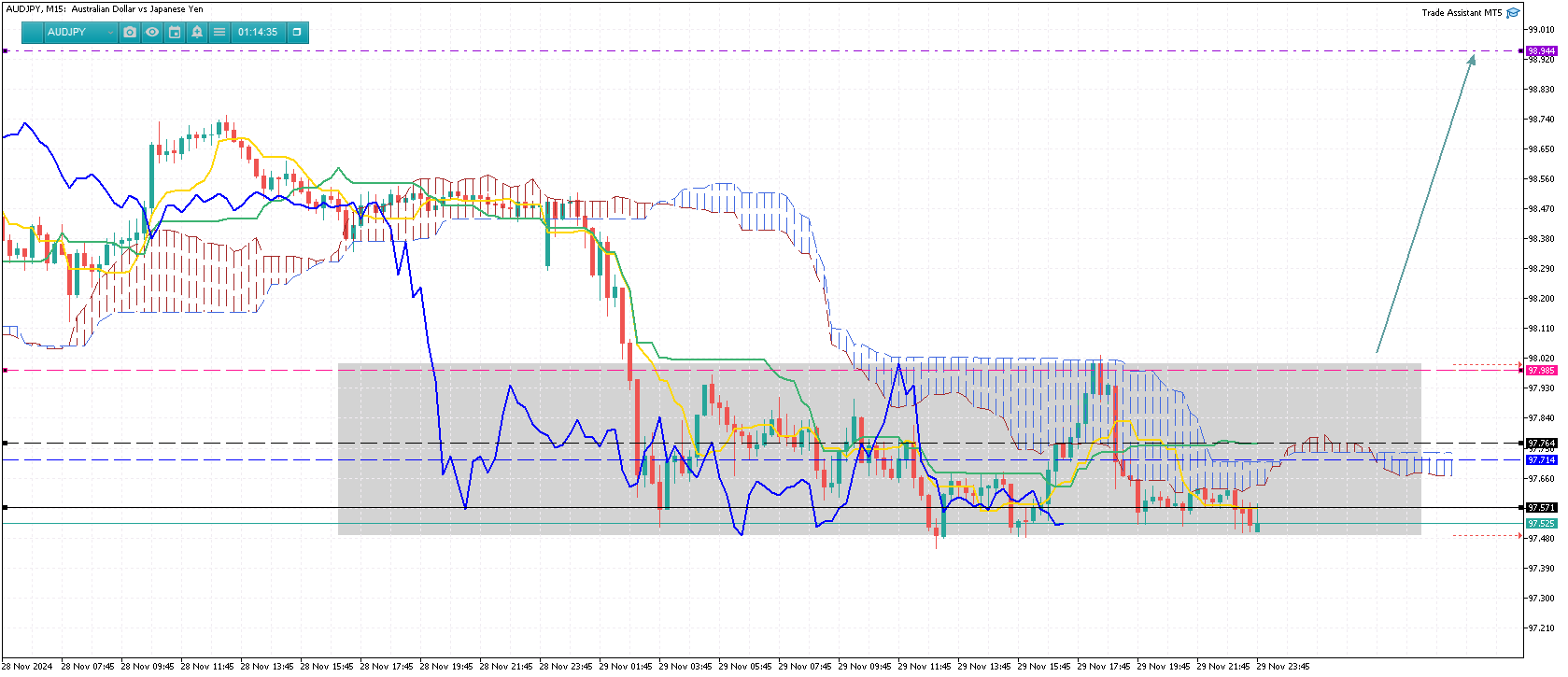The image size is (1568, 677).
Task: Select the black 97.571 price label
Action: (1541, 508)
